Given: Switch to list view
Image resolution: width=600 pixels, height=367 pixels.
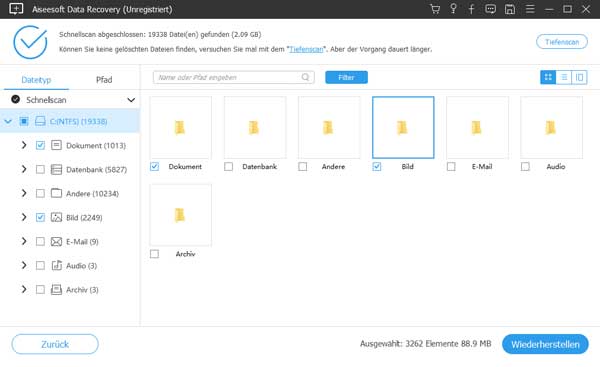Looking at the screenshot, I should (564, 77).
